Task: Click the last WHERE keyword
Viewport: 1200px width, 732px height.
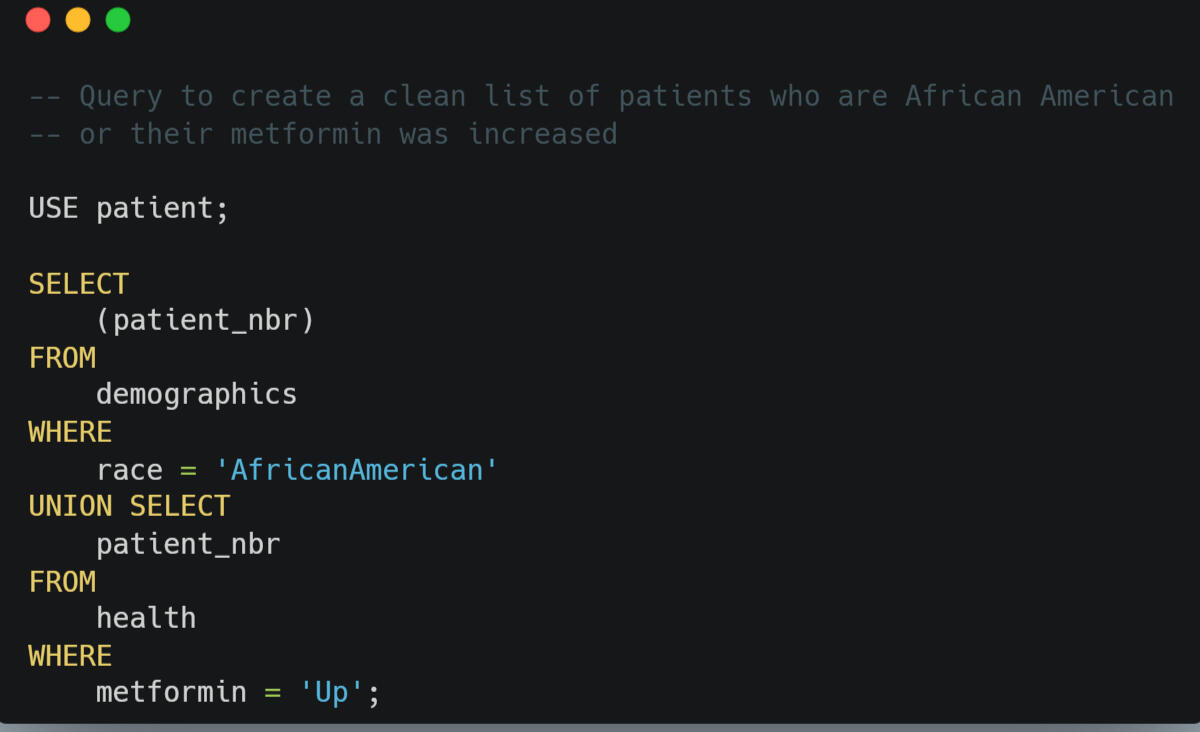Action: tap(70, 656)
